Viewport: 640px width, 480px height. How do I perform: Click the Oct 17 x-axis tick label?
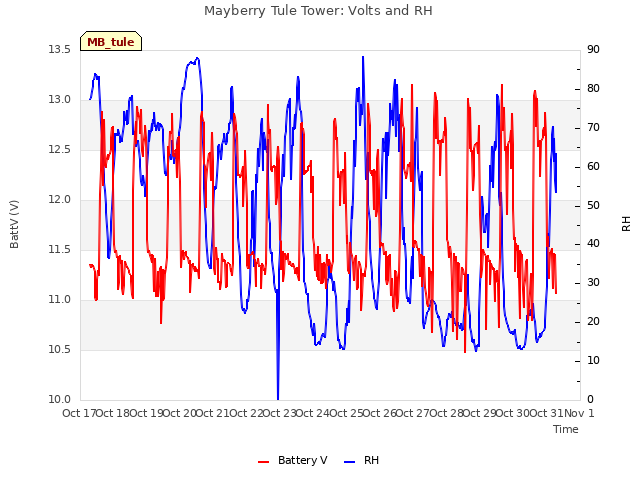79,413
